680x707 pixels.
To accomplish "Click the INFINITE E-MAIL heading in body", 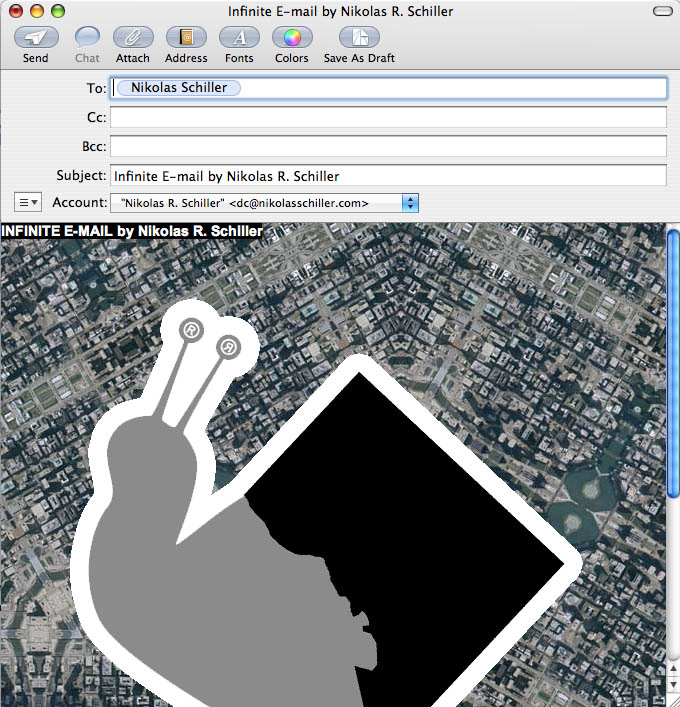I will pos(132,231).
